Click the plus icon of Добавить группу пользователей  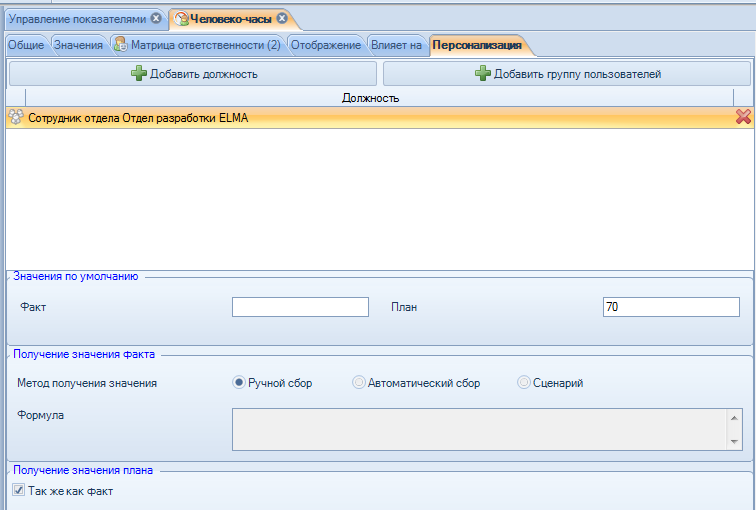[x=483, y=73]
